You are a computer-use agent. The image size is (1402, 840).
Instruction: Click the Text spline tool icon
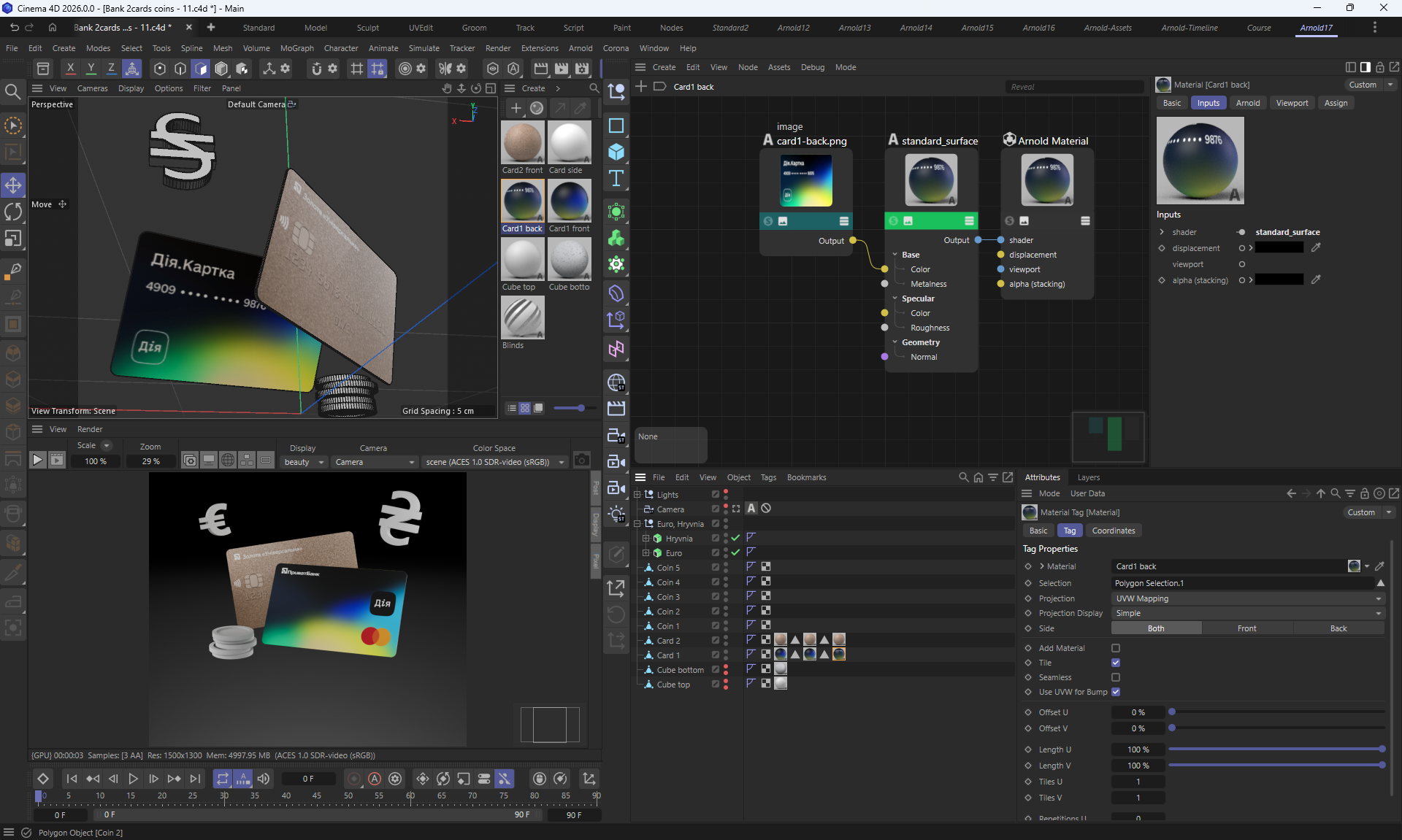click(616, 178)
